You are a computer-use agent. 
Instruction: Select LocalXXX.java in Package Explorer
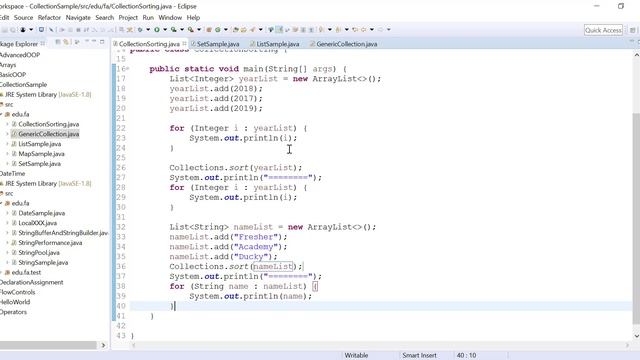[38, 223]
